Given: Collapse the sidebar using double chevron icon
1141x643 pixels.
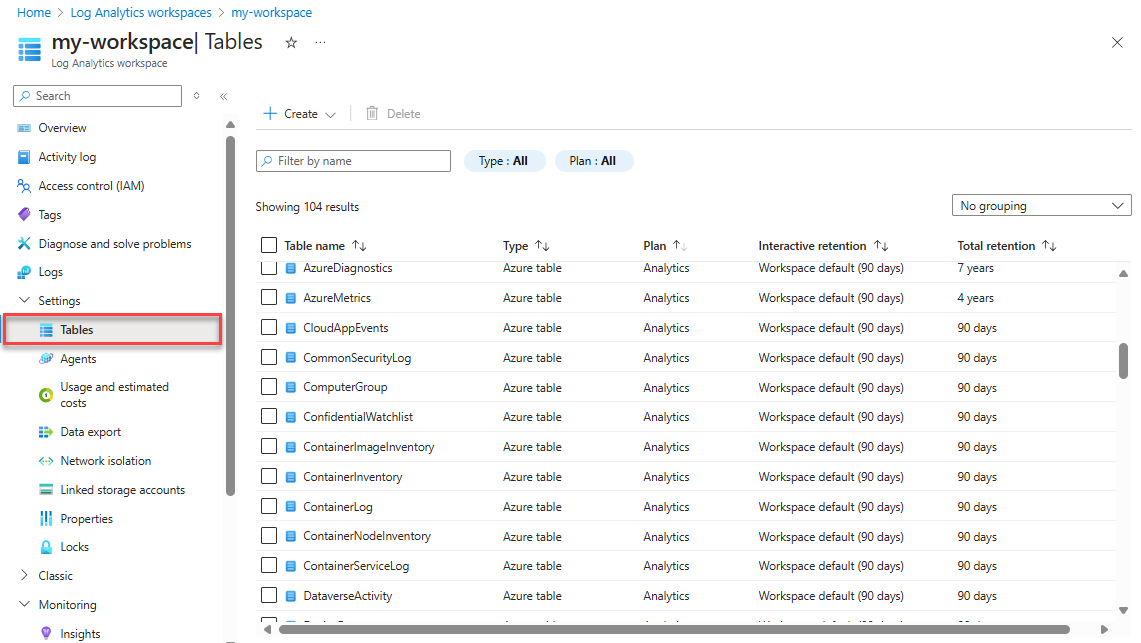Looking at the screenshot, I should coord(223,96).
